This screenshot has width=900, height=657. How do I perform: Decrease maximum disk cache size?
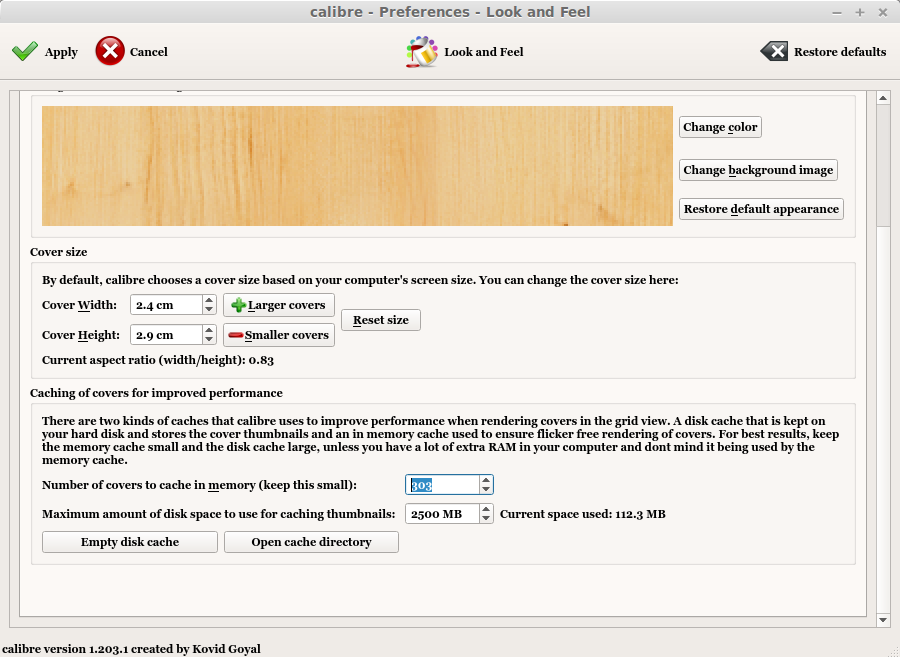click(x=486, y=518)
